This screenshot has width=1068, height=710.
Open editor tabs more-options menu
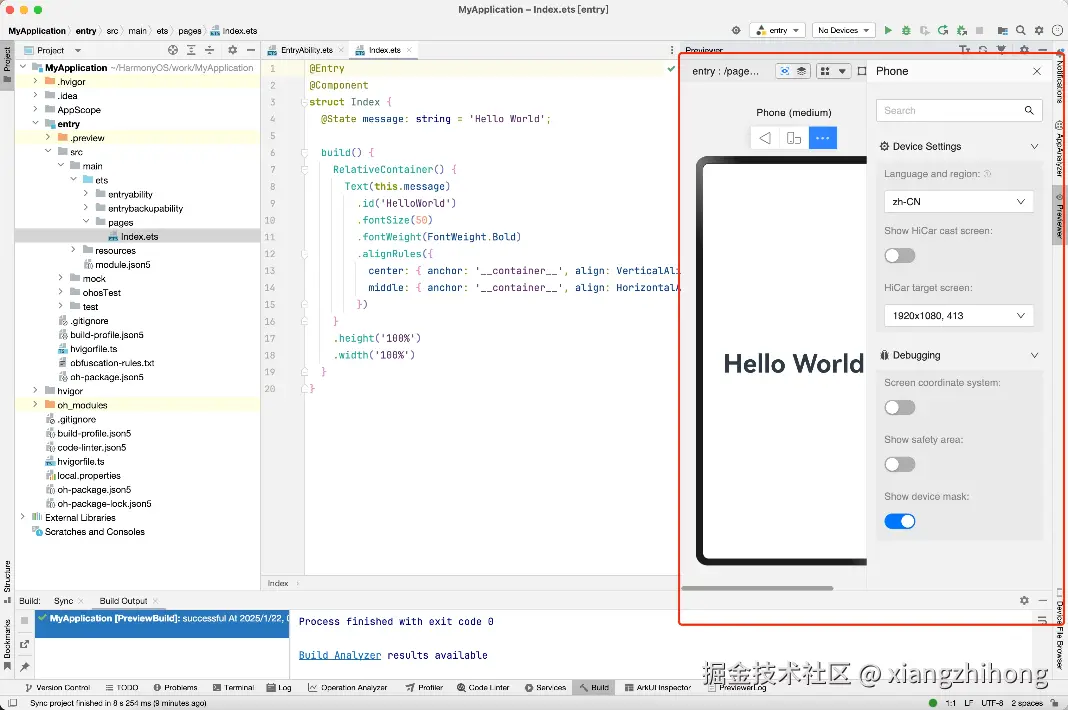pyautogui.click(x=672, y=50)
